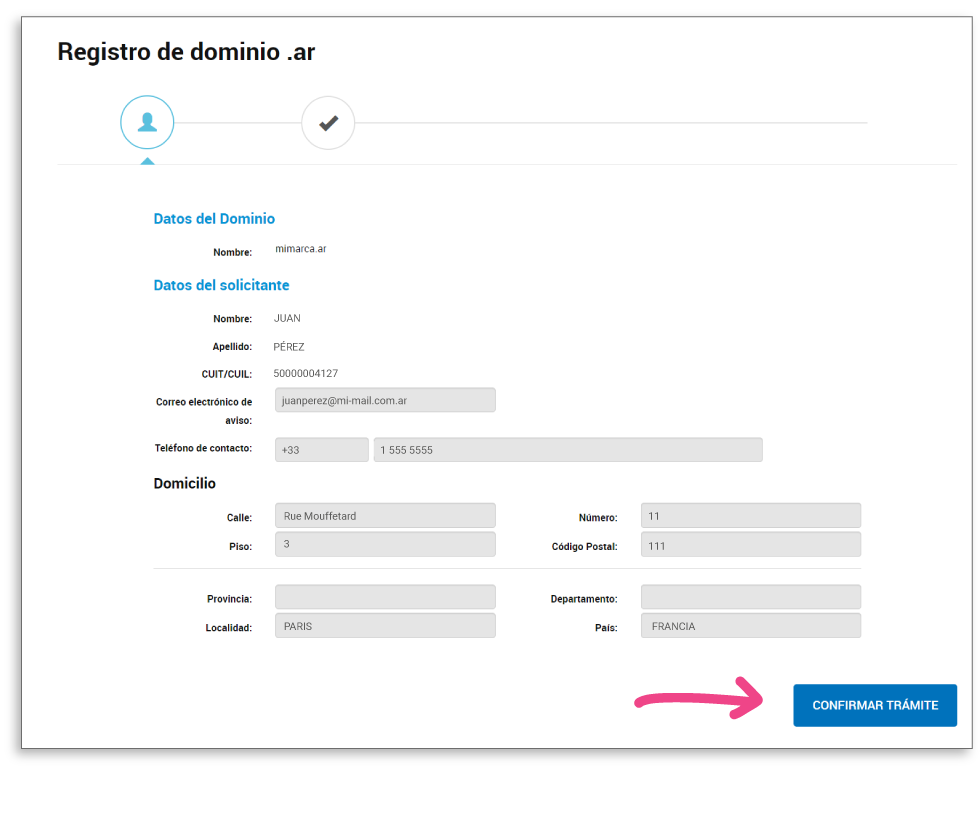
Task: Click the Correo electrónico de aviso field
Action: click(385, 400)
